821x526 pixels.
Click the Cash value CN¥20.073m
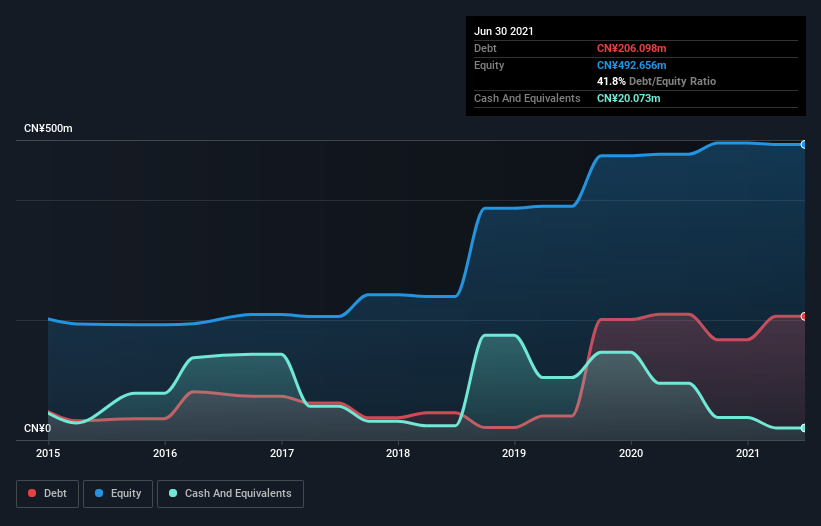point(628,98)
